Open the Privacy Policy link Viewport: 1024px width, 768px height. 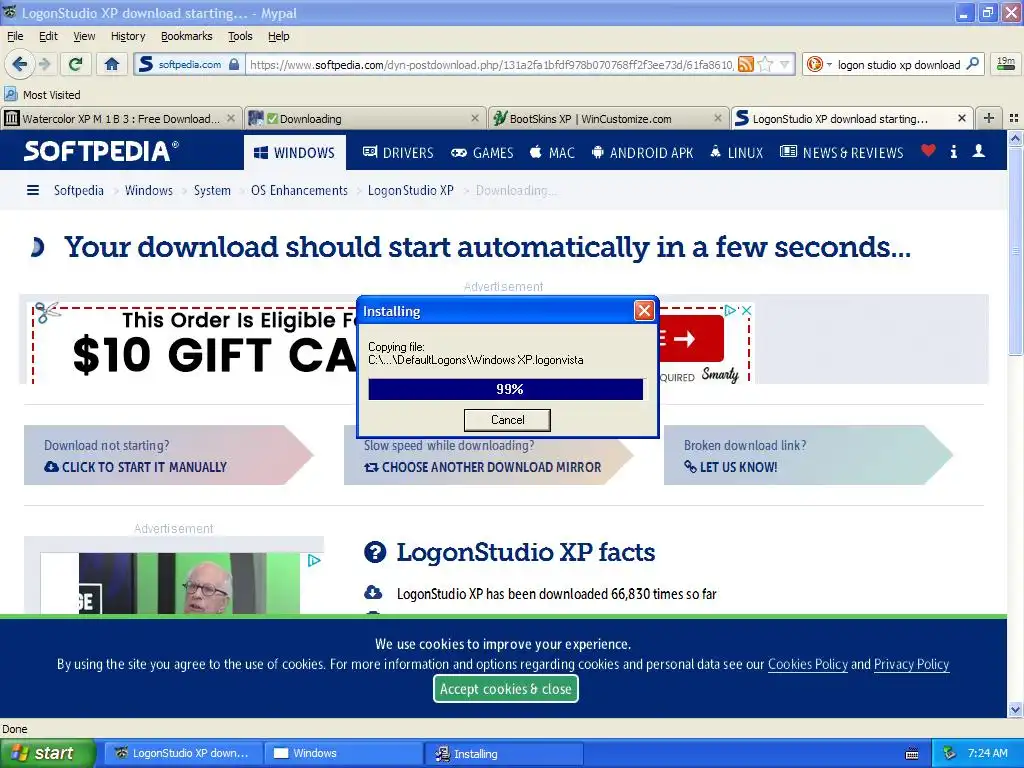(911, 664)
